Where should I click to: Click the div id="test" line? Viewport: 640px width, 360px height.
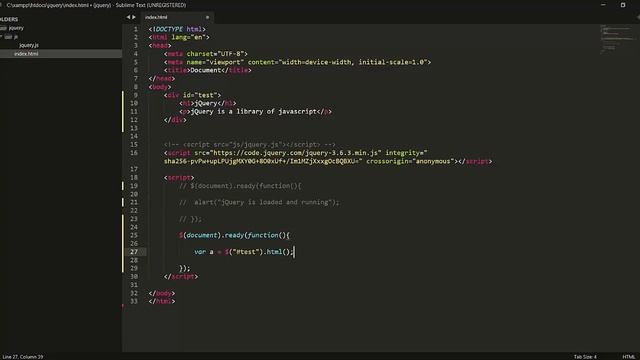[x=192, y=95]
